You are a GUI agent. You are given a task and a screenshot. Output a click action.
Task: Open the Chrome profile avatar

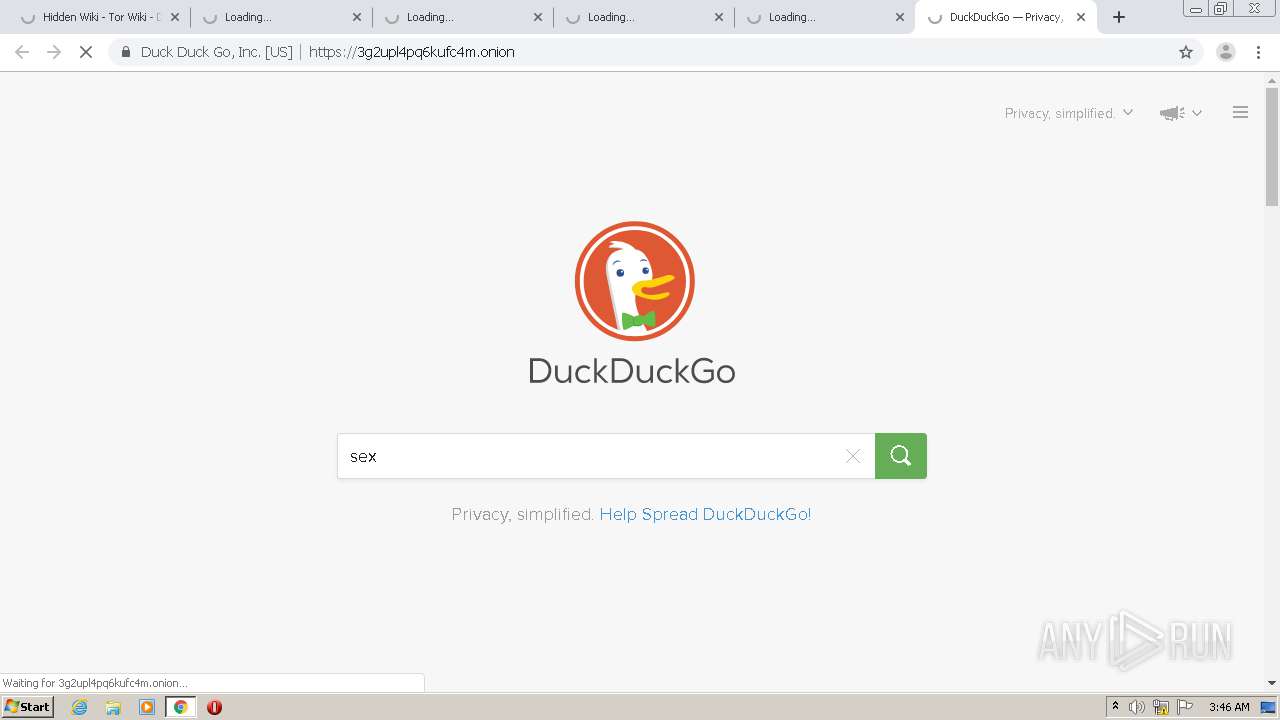(x=1225, y=52)
